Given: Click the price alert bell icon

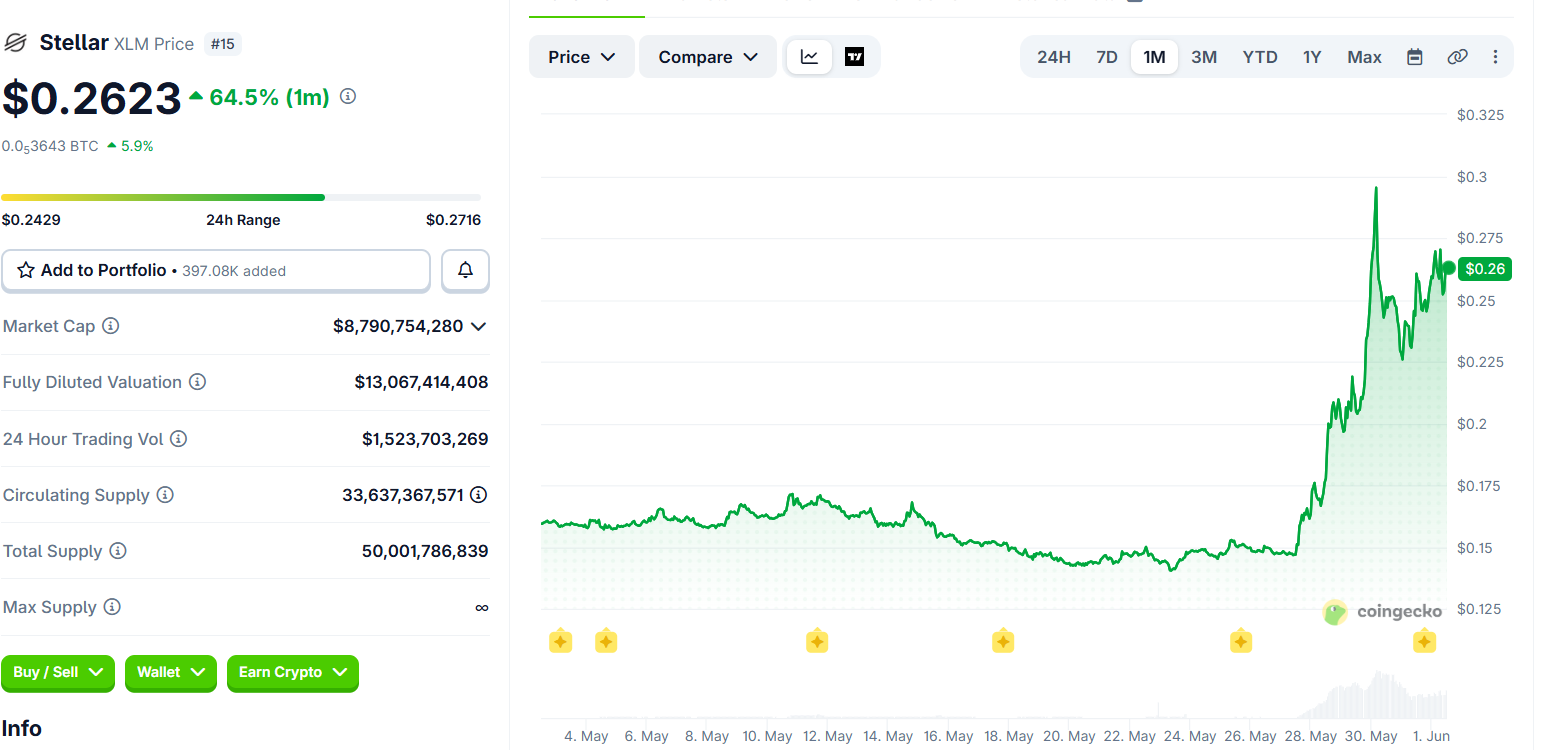Looking at the screenshot, I should [x=466, y=270].
